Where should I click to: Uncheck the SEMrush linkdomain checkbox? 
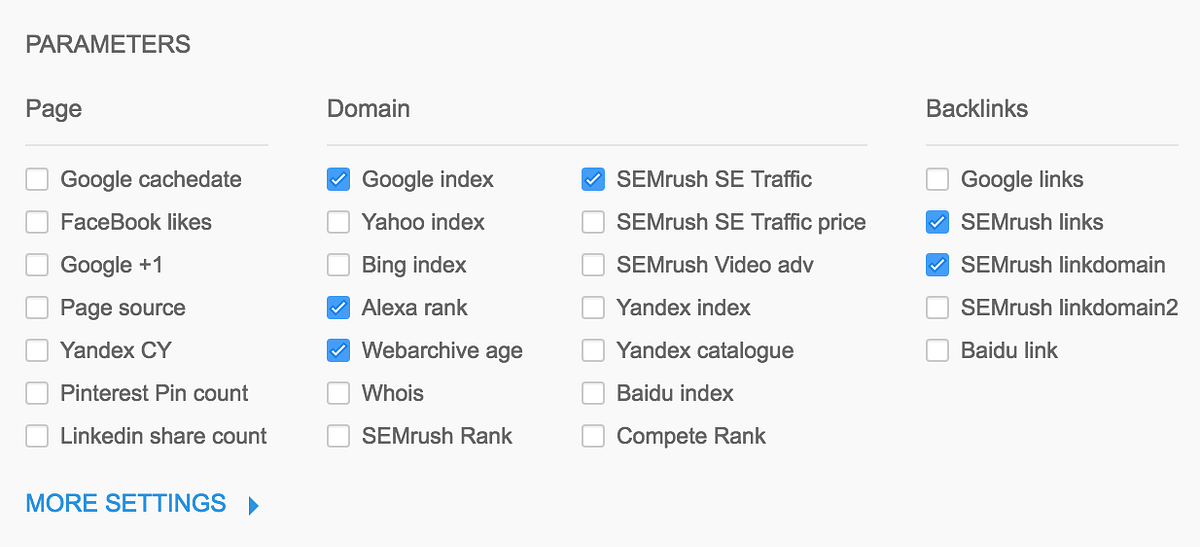[x=937, y=265]
